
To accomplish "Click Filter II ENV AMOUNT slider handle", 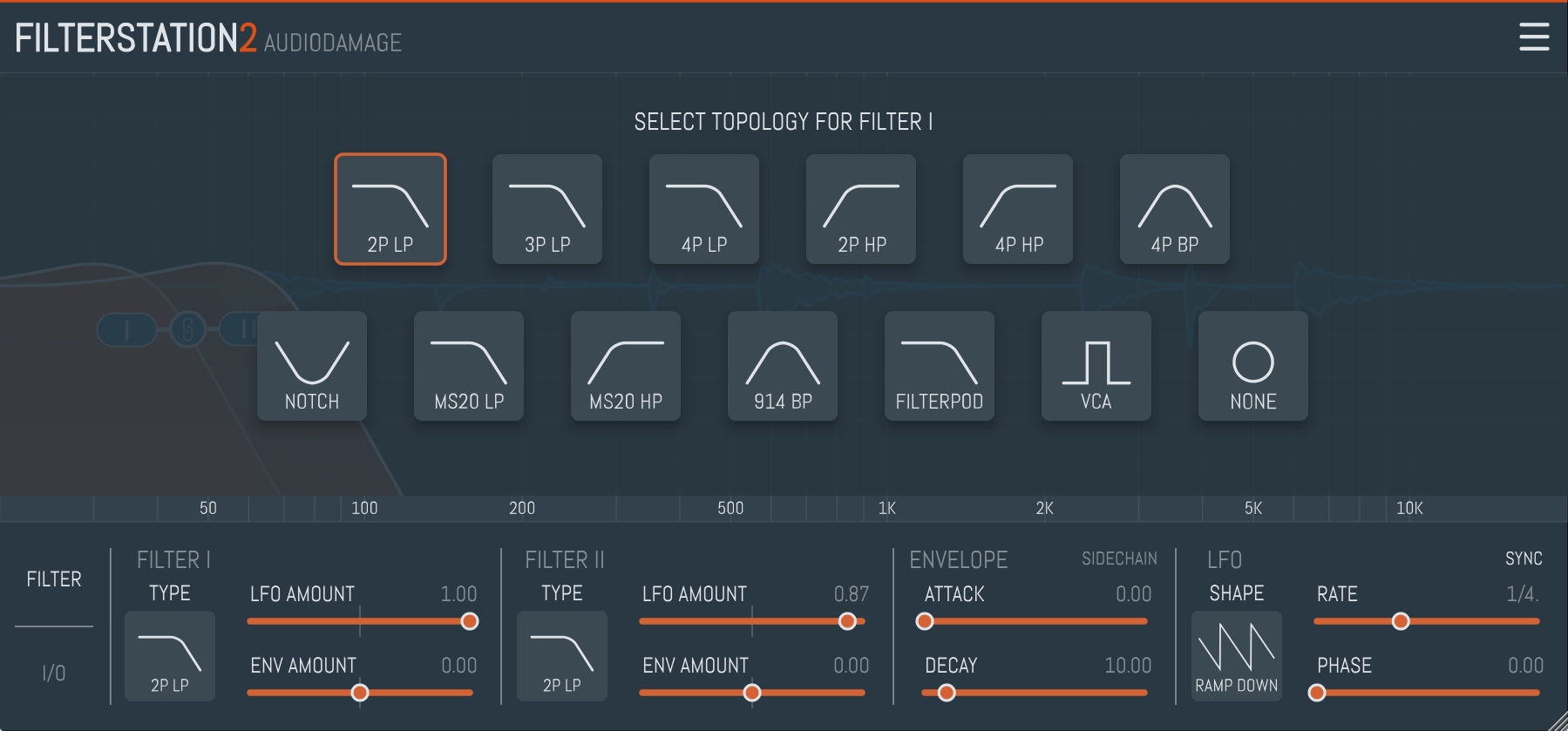I will 752,693.
